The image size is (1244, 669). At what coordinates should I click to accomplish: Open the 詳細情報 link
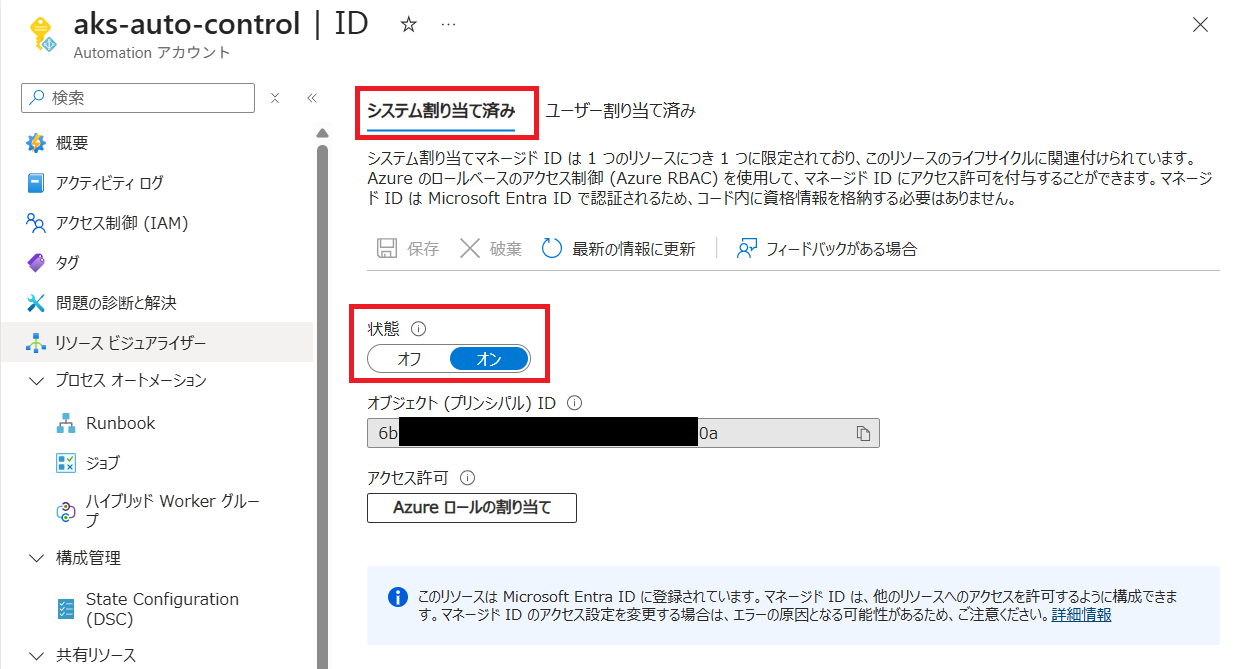[1081, 615]
